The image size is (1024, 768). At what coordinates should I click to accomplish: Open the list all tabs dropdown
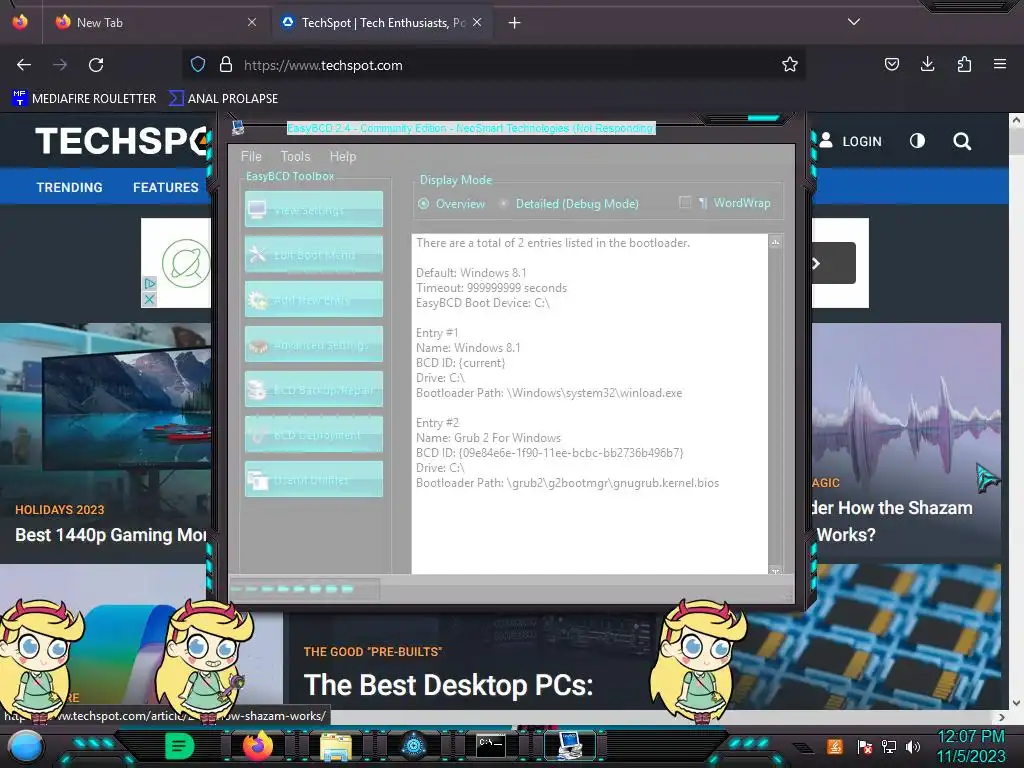[x=854, y=22]
